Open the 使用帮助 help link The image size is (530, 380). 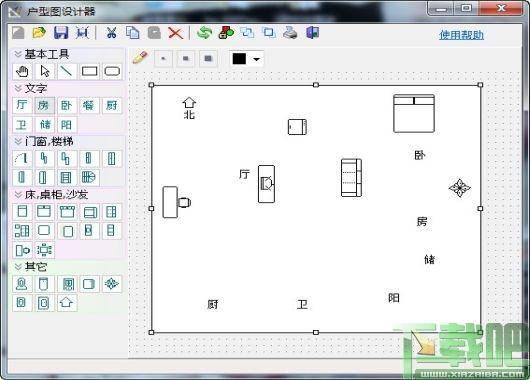tap(461, 35)
